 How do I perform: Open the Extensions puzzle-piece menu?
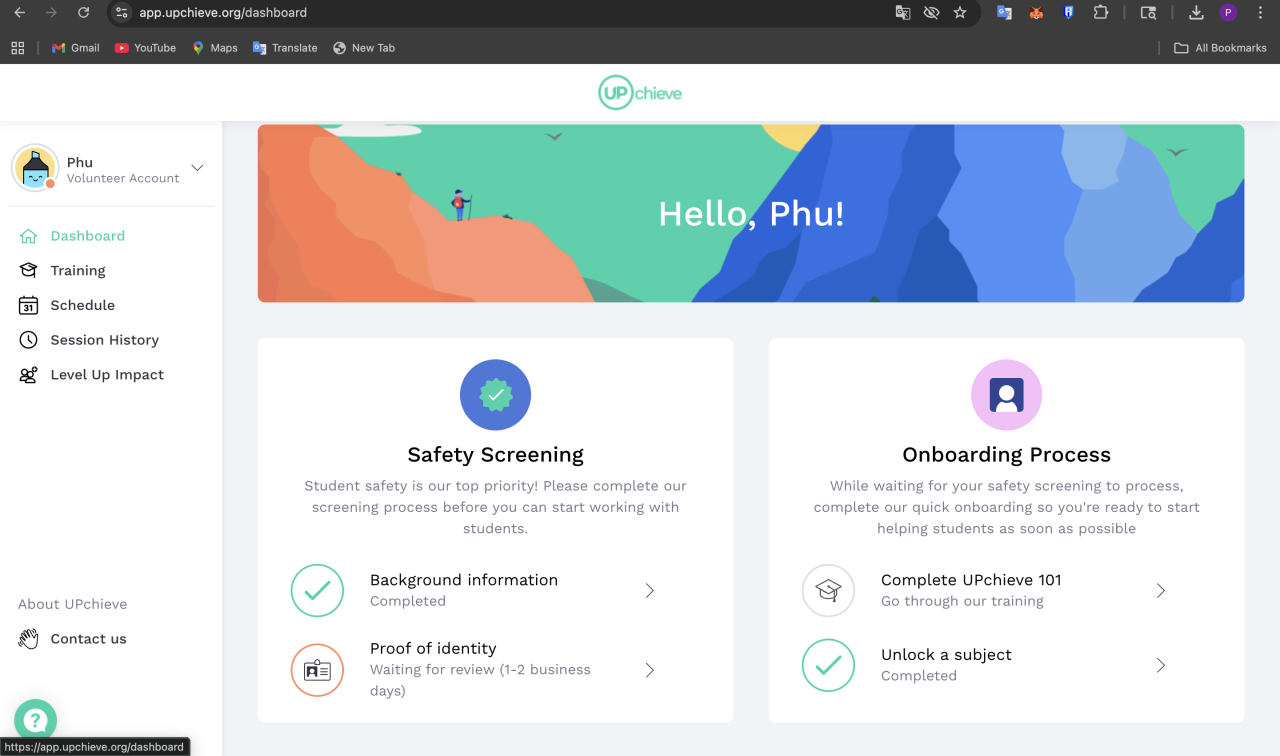point(1101,13)
